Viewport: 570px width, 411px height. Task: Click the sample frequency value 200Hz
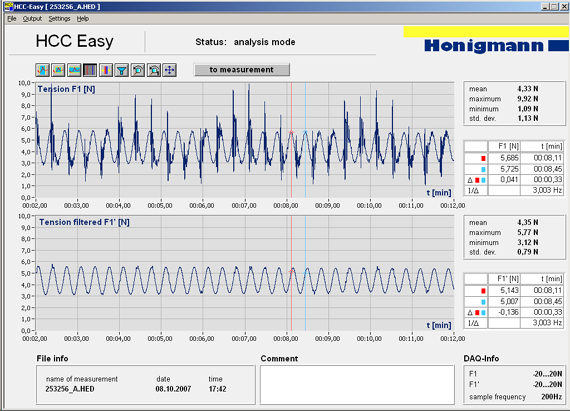click(551, 397)
